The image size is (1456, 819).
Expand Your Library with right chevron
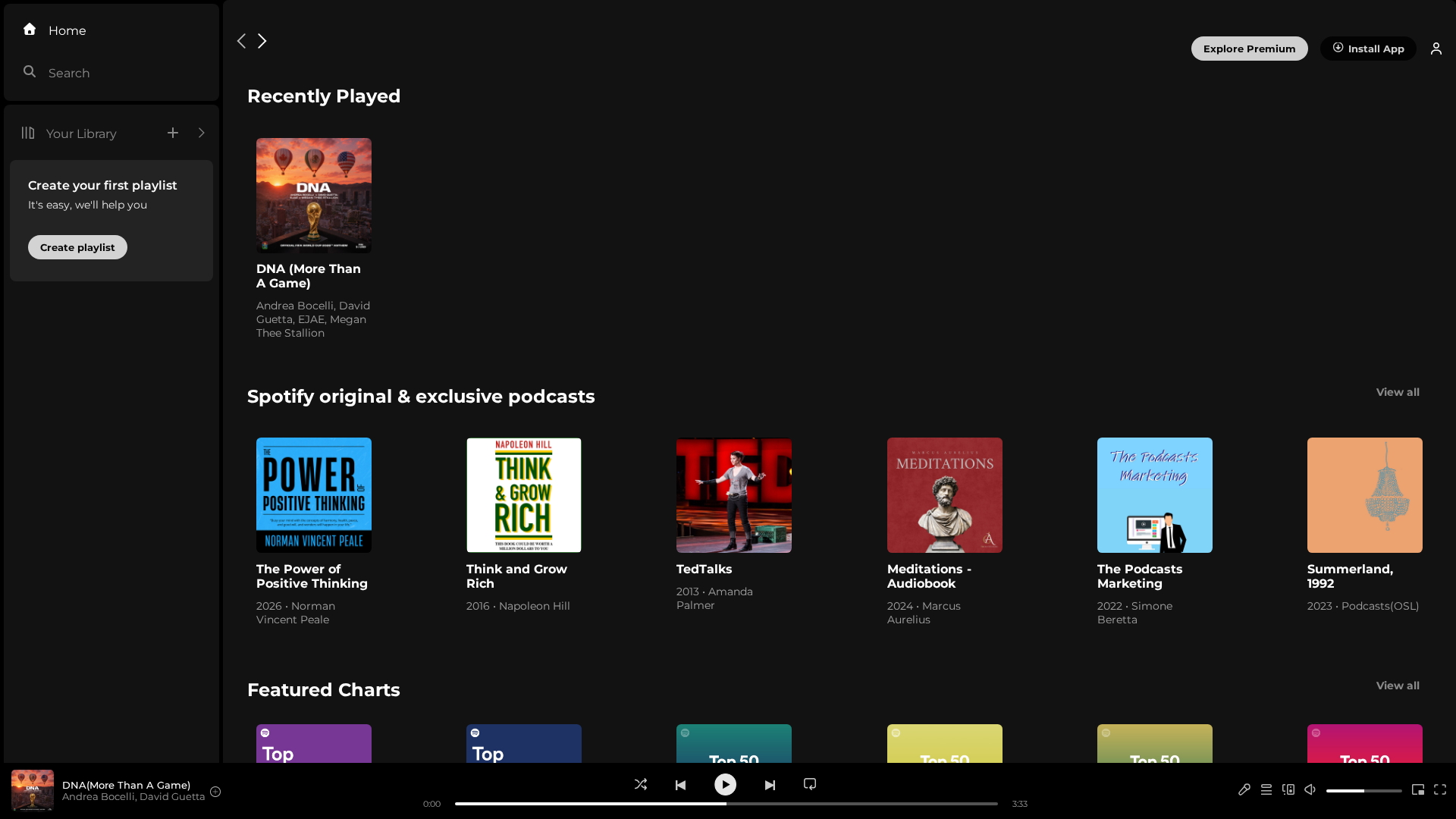point(202,133)
